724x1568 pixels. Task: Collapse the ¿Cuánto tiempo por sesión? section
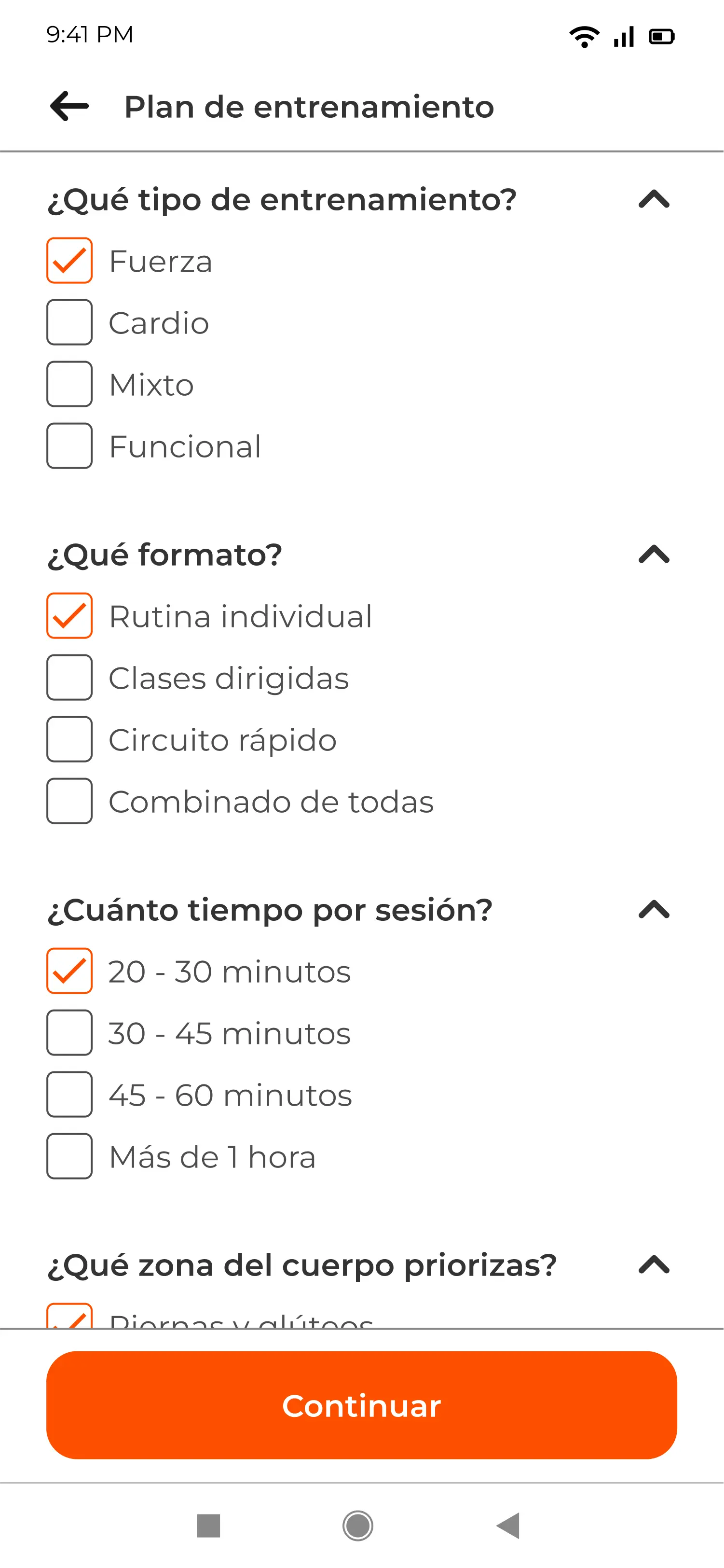click(x=654, y=910)
